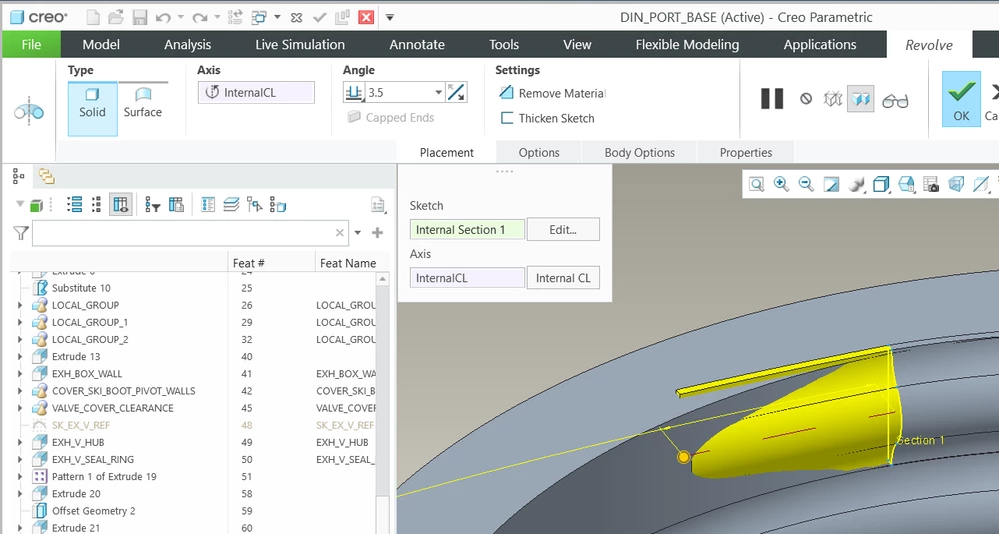This screenshot has height=534, width=999.
Task: Click the Zoom In icon in graphics toolbar
Action: (781, 184)
